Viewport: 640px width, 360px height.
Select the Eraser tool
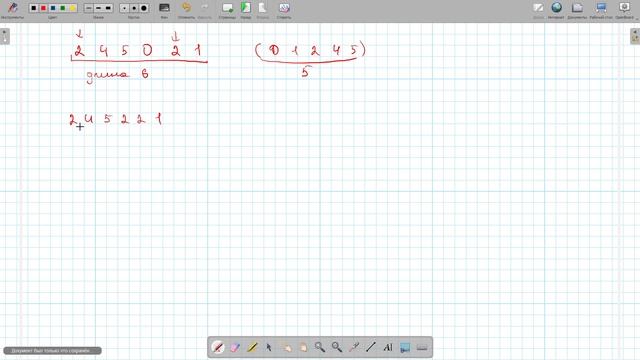[x=235, y=347]
